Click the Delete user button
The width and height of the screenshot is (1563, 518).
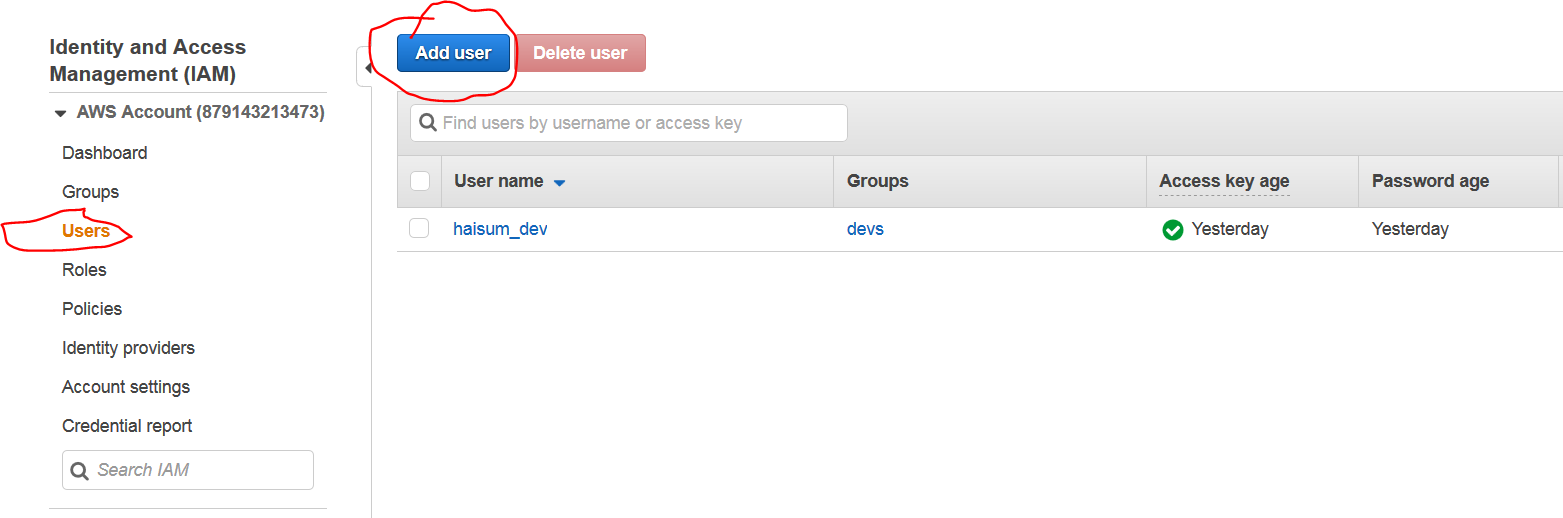pyautogui.click(x=580, y=53)
